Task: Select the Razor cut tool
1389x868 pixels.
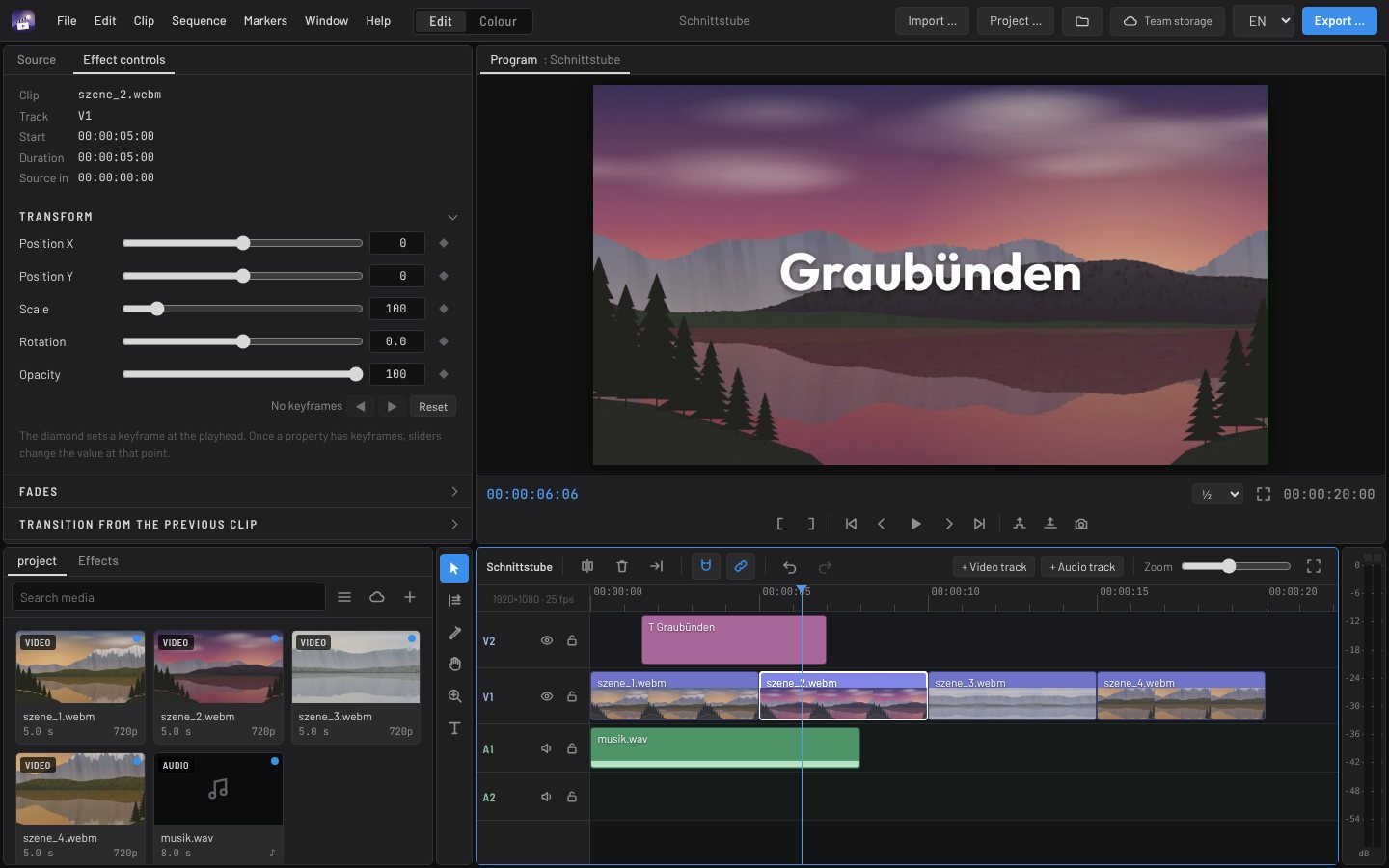Action: point(454,633)
